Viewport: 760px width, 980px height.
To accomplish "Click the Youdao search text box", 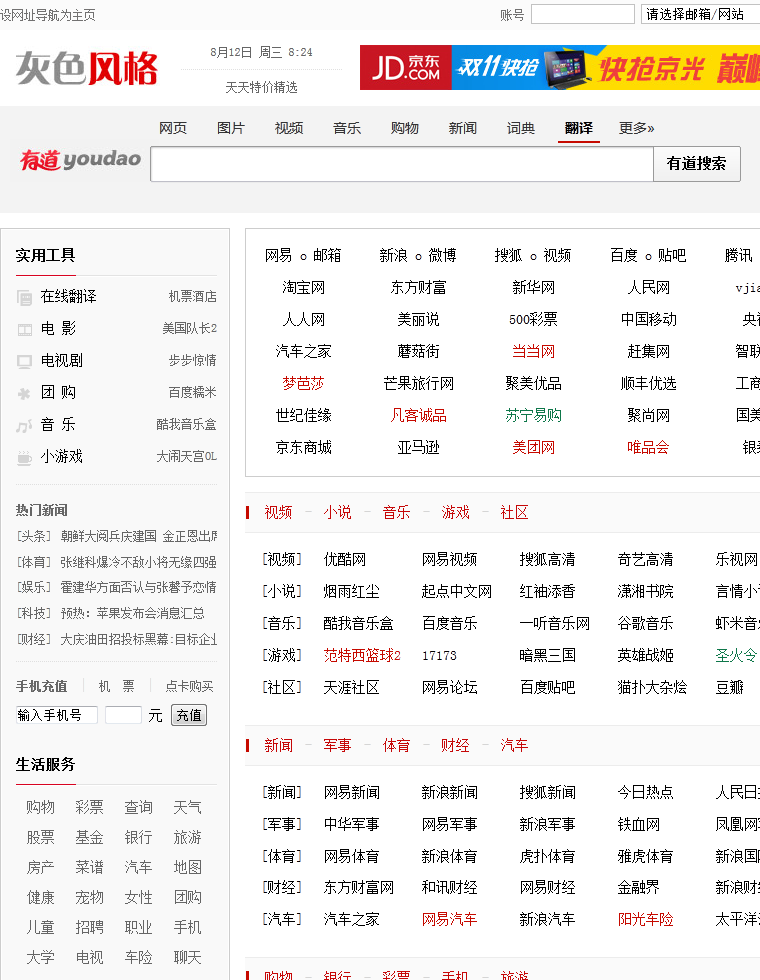I will (402, 164).
